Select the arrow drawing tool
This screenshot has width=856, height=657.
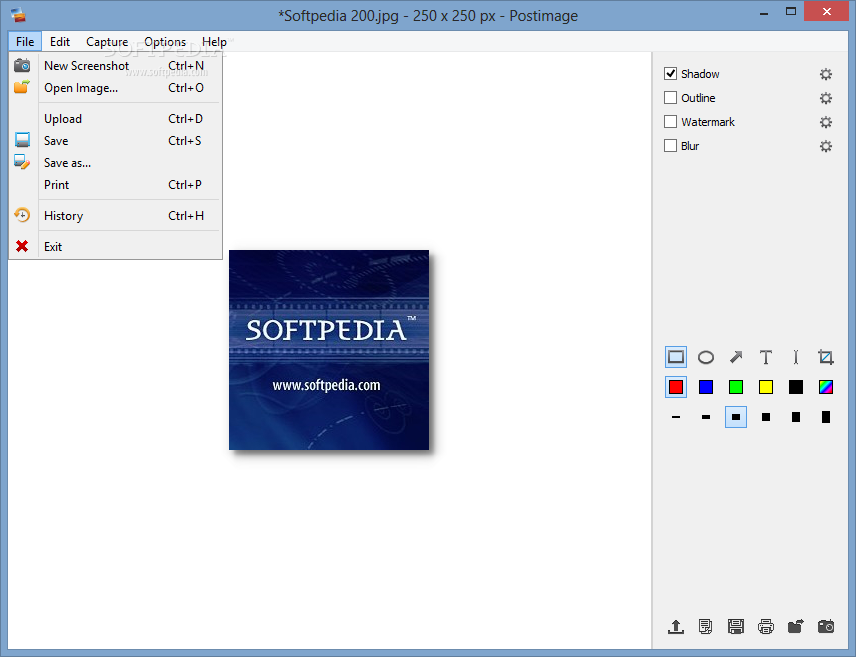[736, 357]
